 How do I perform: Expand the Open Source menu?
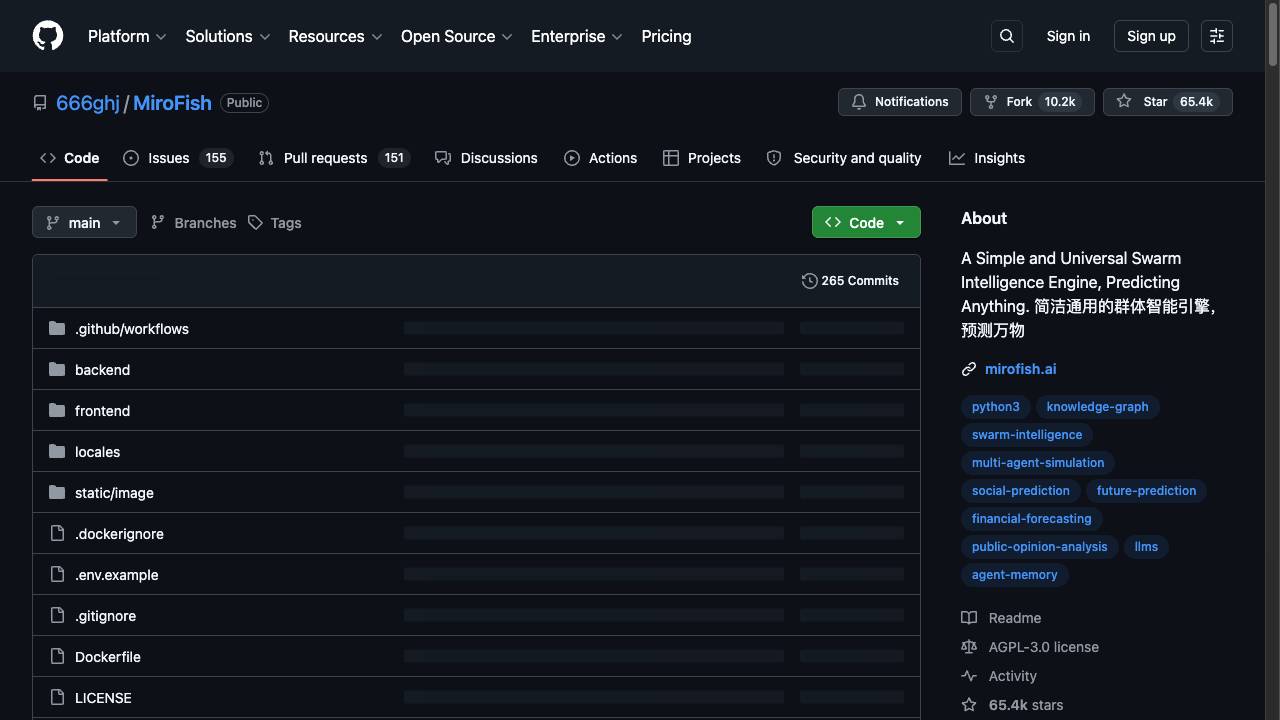tap(457, 36)
